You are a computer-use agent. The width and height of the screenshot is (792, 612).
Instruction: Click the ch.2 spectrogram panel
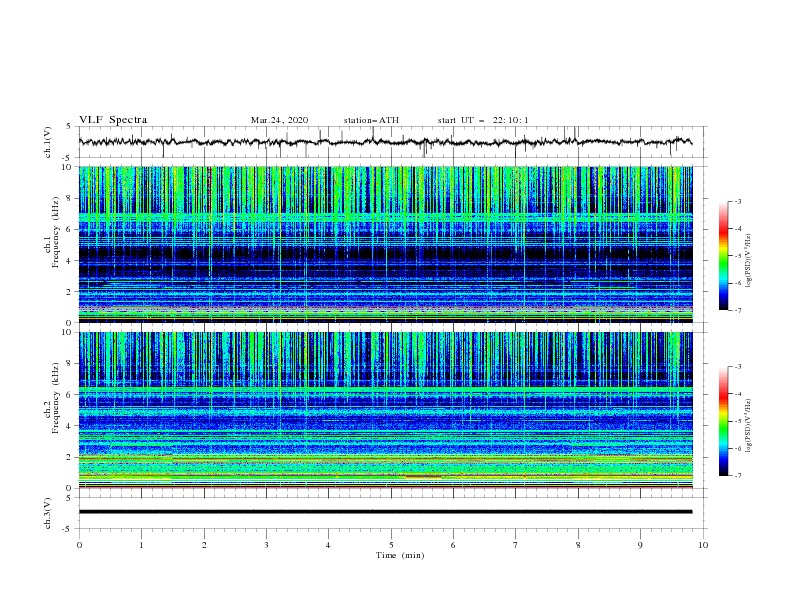tap(385, 410)
